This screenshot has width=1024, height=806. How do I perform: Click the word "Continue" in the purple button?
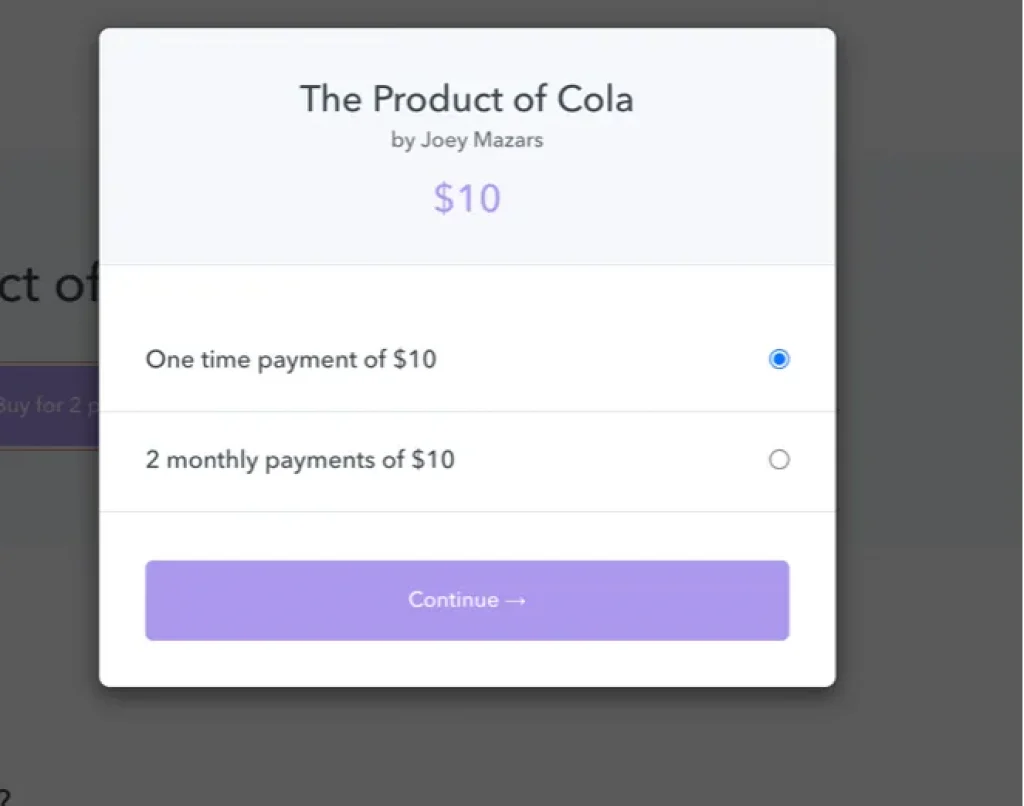point(453,600)
